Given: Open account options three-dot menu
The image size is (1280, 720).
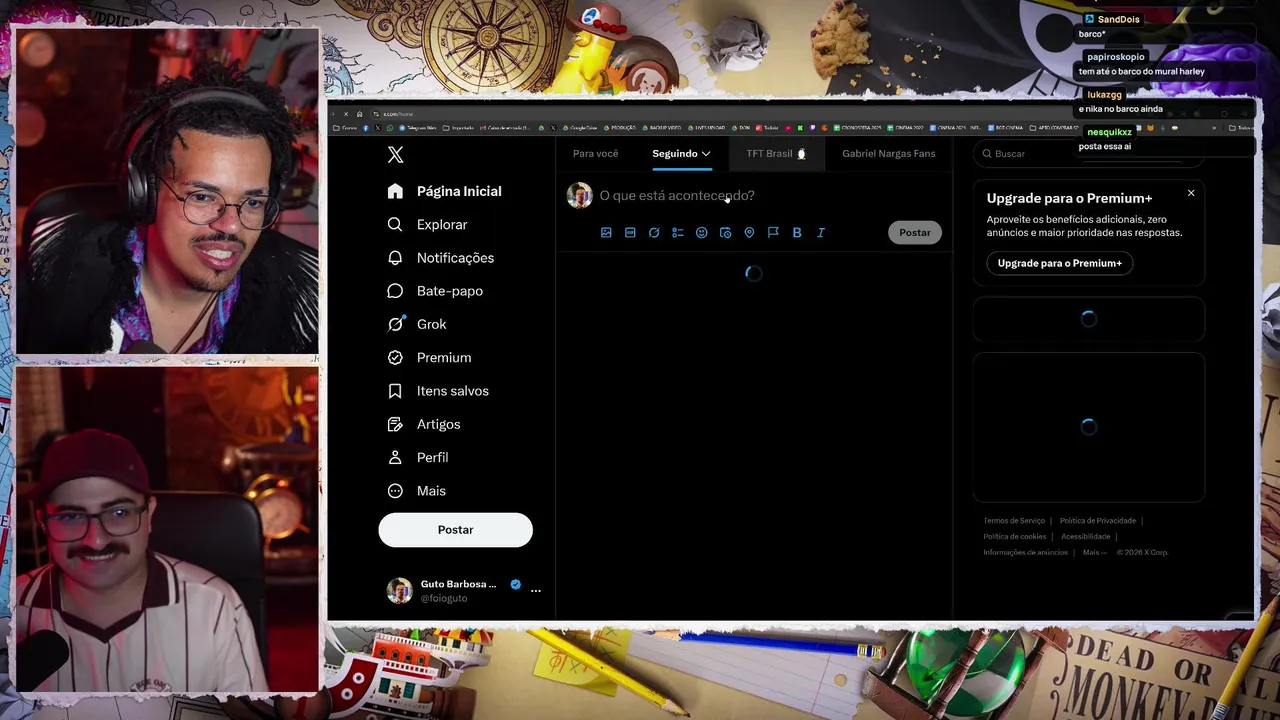Looking at the screenshot, I should click(x=536, y=591).
